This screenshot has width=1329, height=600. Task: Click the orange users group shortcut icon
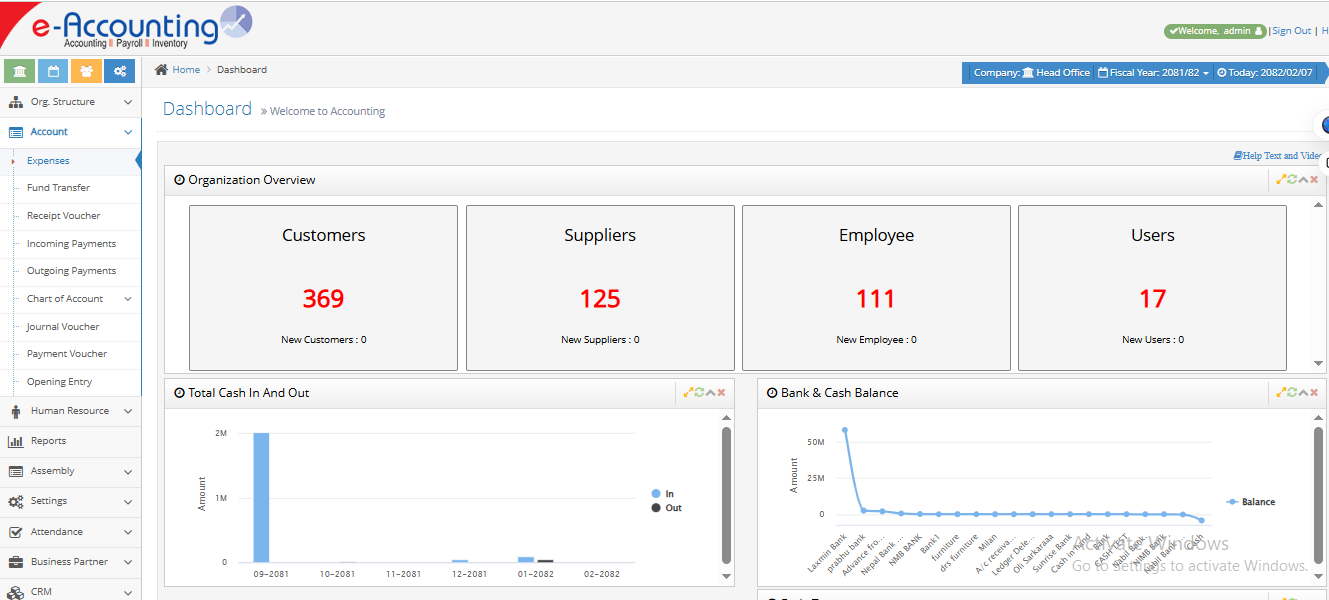86,71
